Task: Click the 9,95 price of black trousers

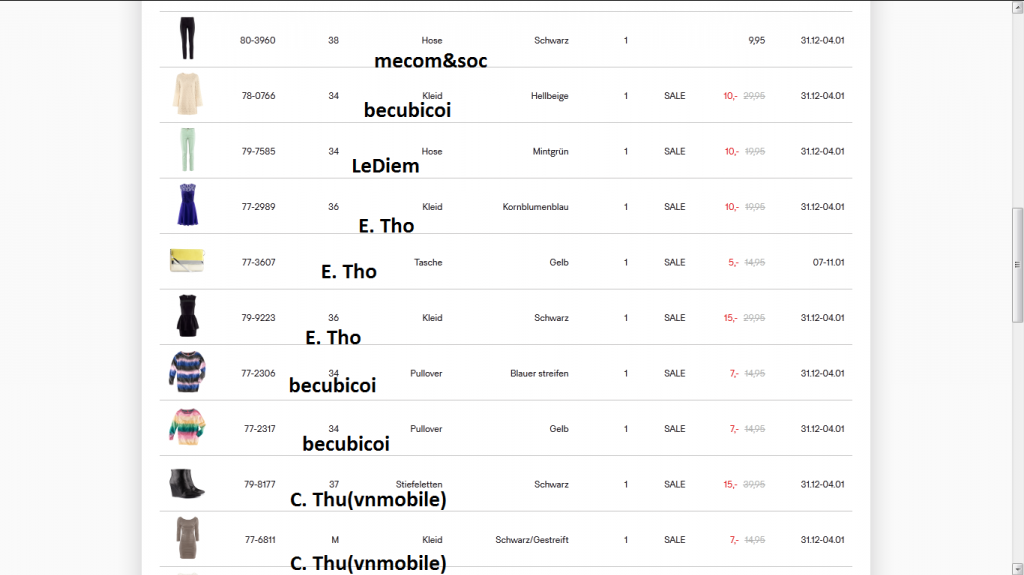Action: click(756, 41)
